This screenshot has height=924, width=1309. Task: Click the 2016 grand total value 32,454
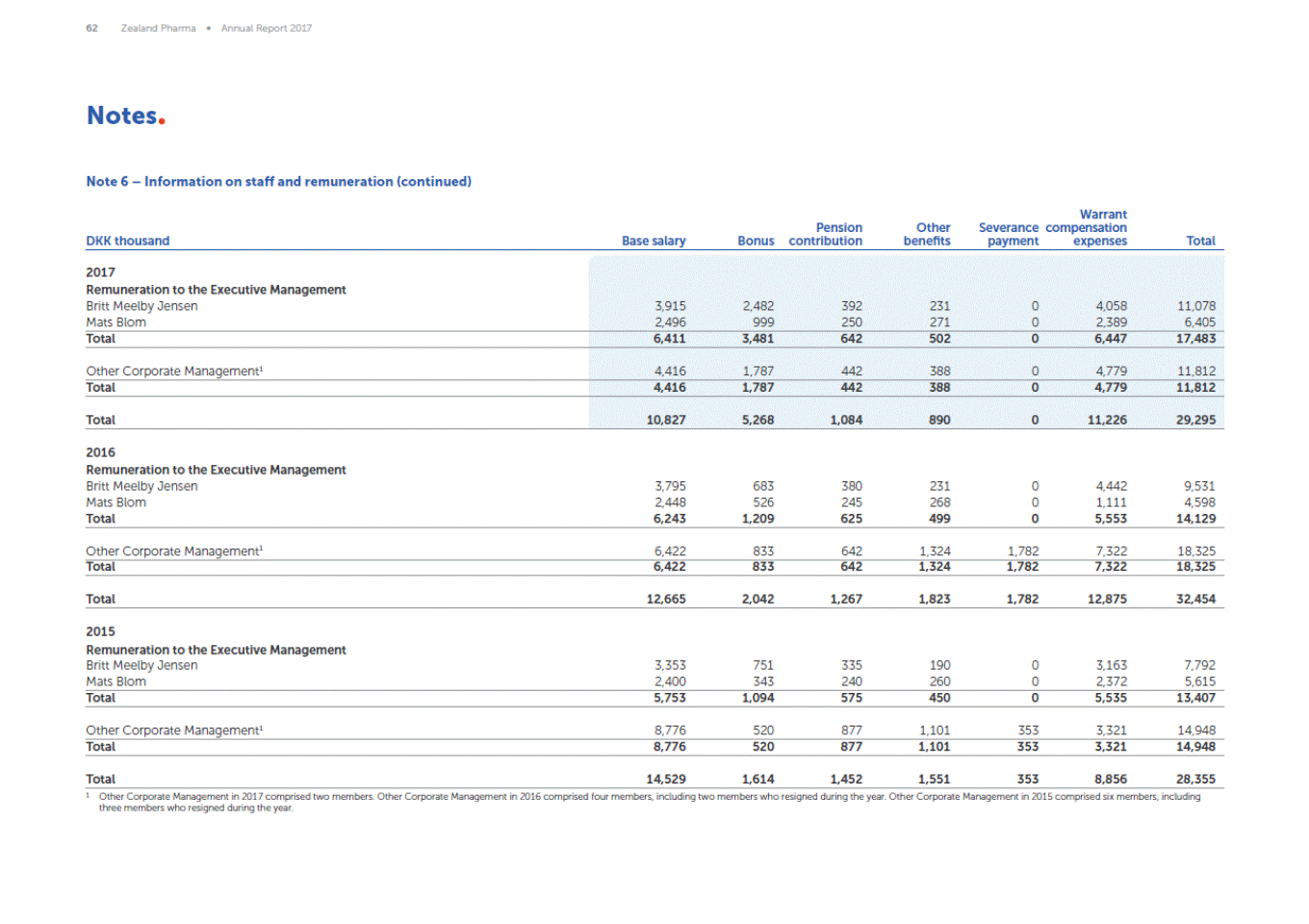coord(1195,599)
